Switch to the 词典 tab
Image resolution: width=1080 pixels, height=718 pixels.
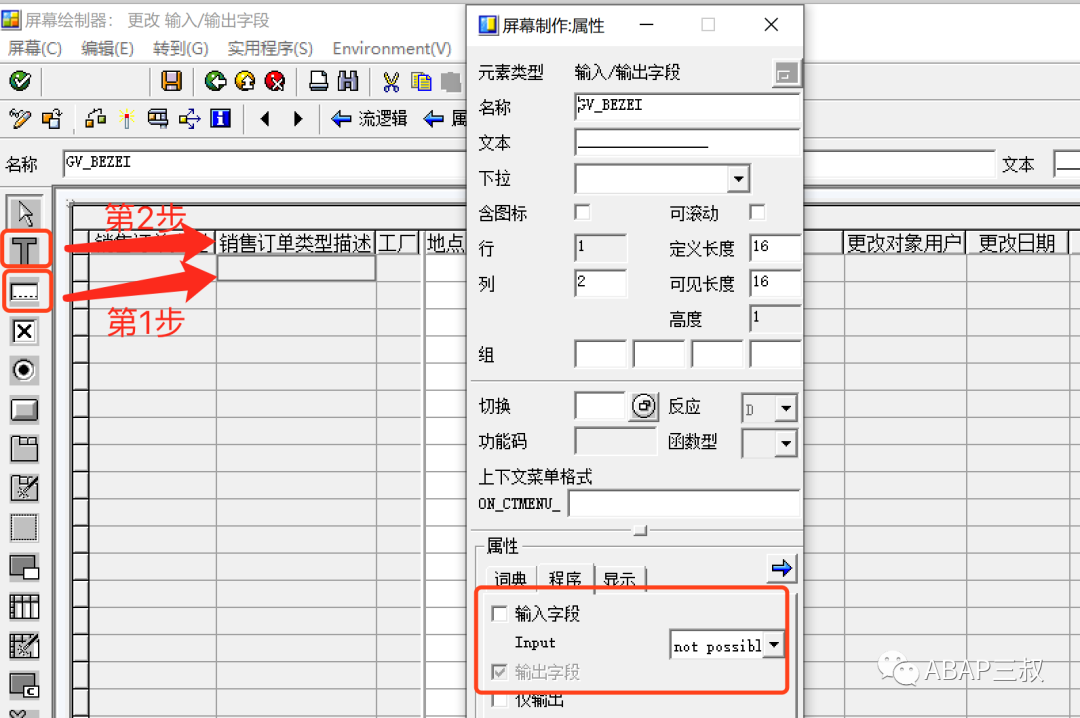tap(510, 579)
